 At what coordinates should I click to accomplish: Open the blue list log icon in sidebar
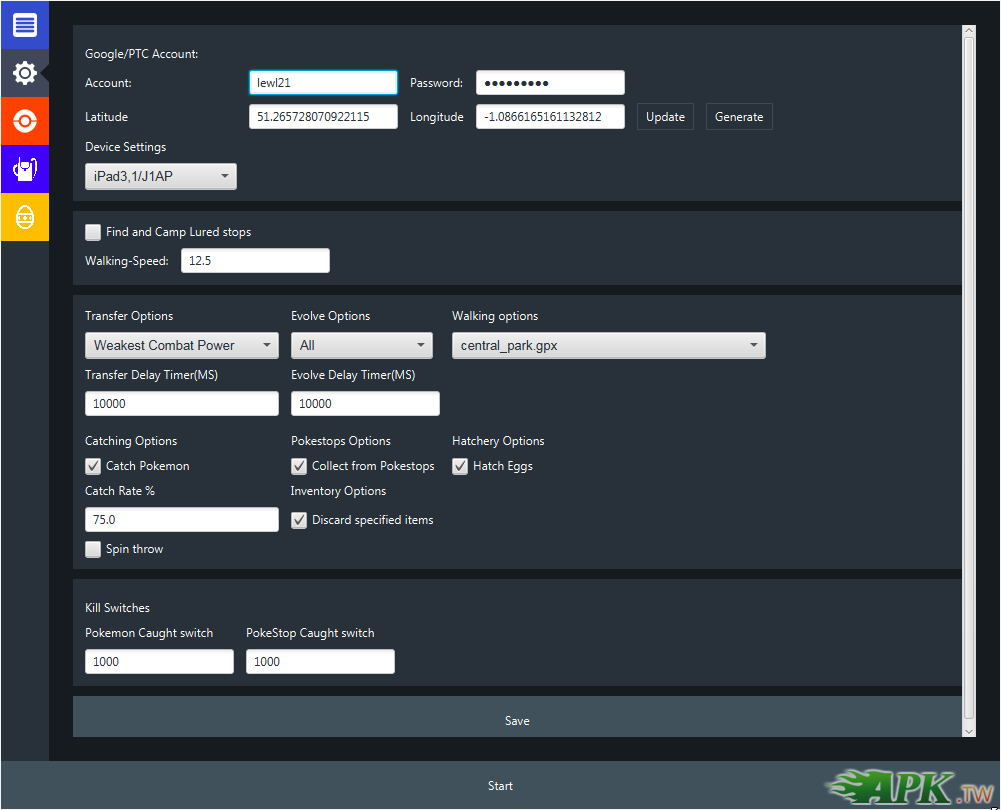pos(24,25)
